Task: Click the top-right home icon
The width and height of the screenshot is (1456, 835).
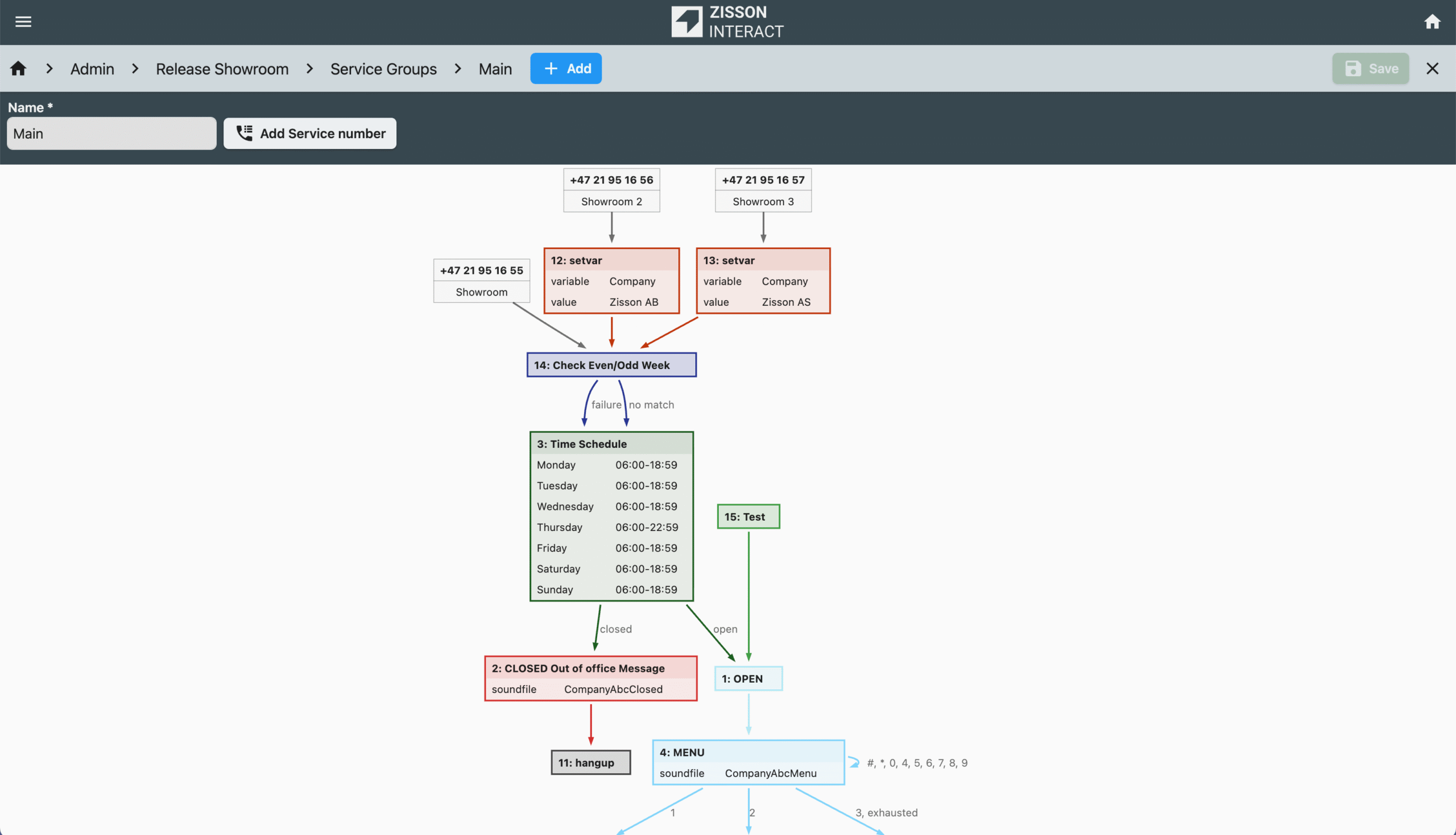Action: tap(1432, 22)
